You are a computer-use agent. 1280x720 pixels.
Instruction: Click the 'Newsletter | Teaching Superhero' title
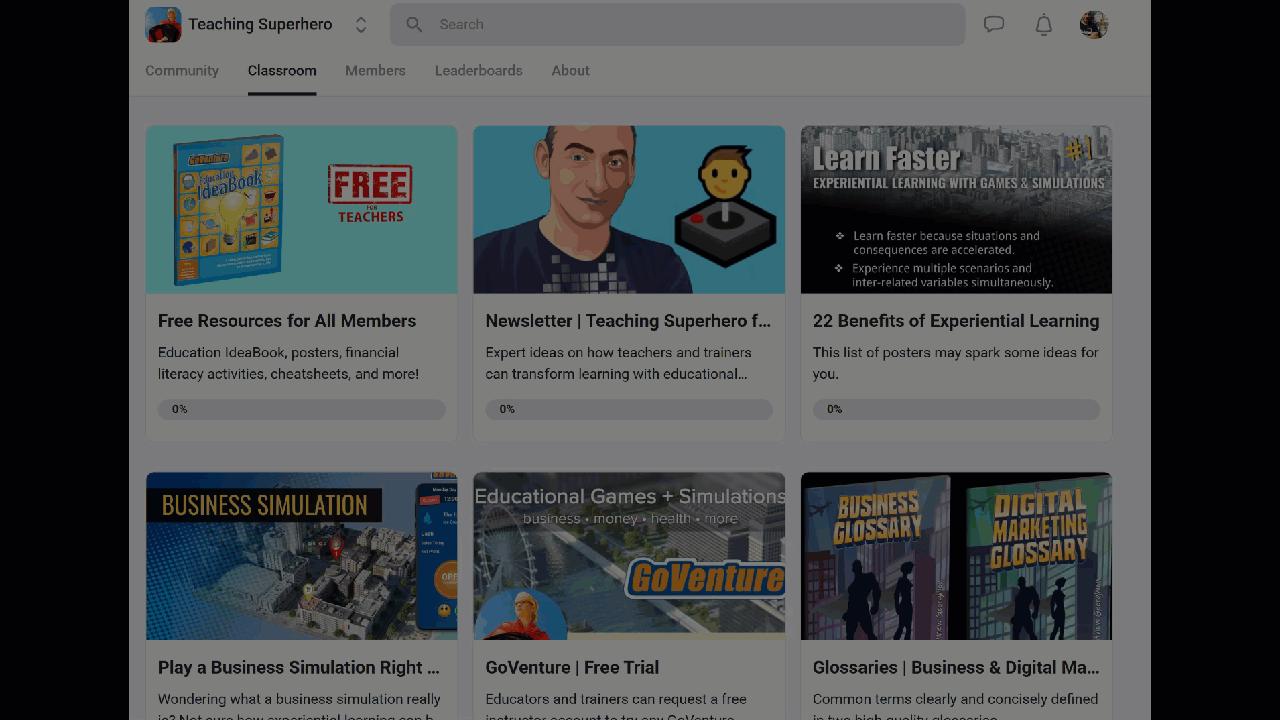pyautogui.click(x=628, y=321)
